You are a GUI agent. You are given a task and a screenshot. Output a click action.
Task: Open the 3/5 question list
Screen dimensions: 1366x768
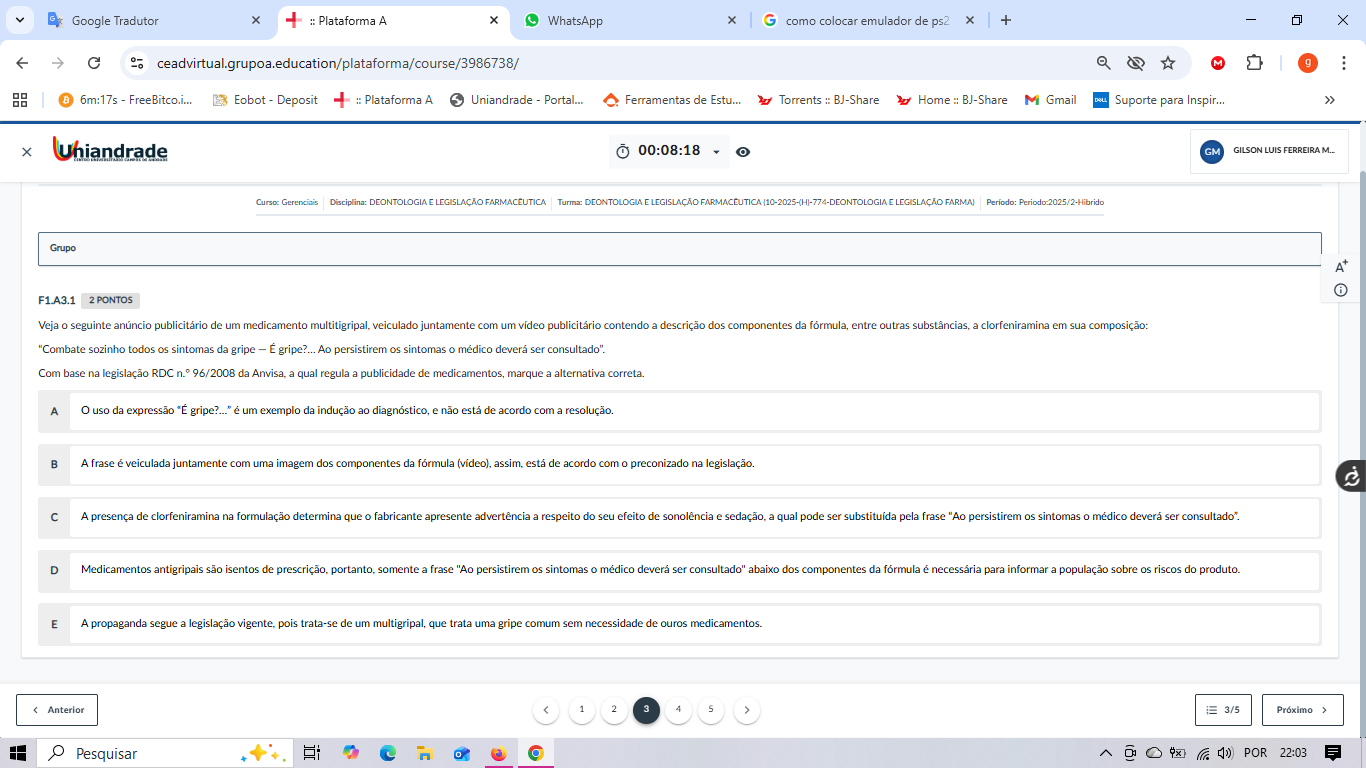[1224, 710]
